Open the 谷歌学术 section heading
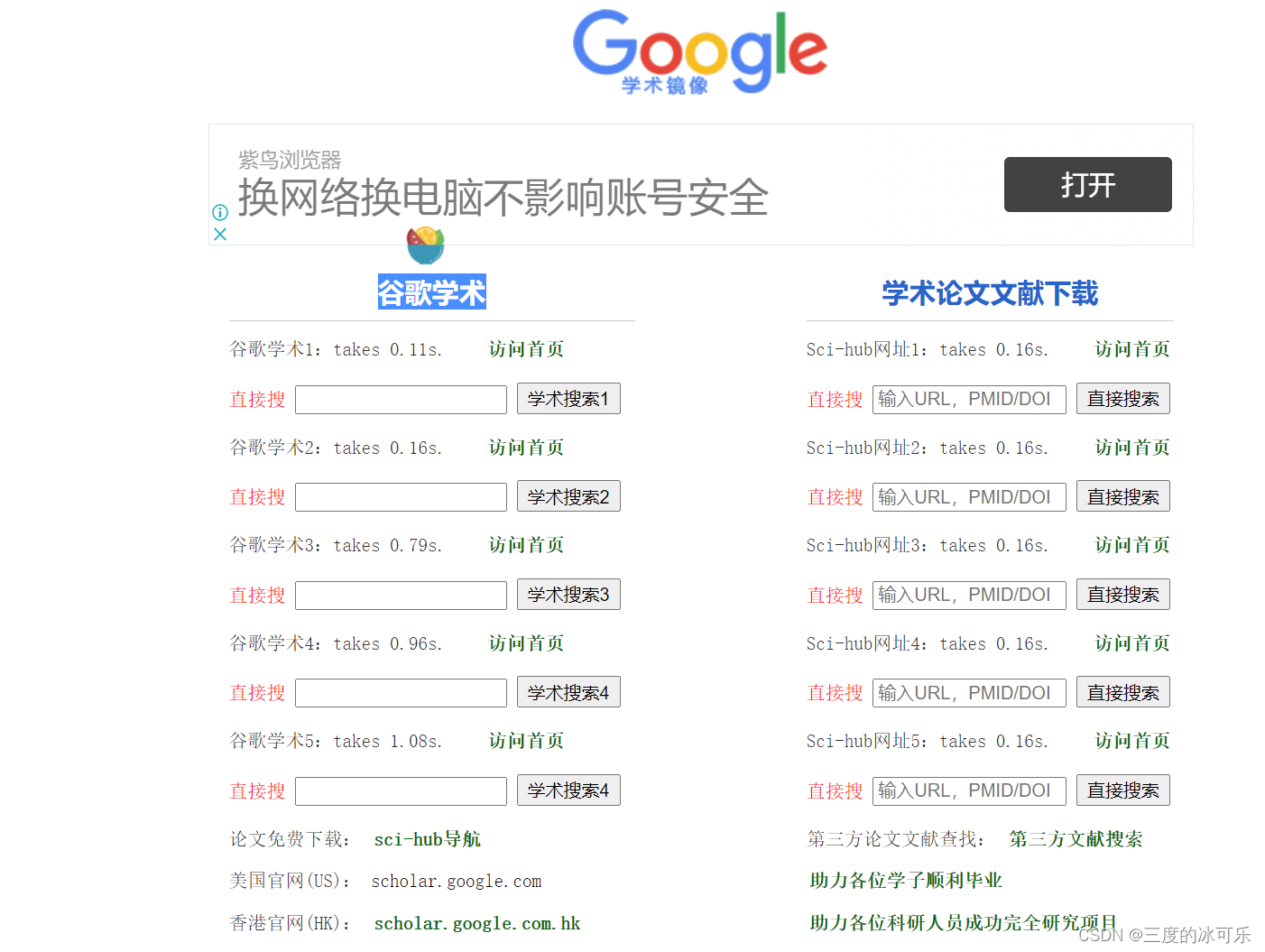1265x952 pixels. click(x=431, y=291)
